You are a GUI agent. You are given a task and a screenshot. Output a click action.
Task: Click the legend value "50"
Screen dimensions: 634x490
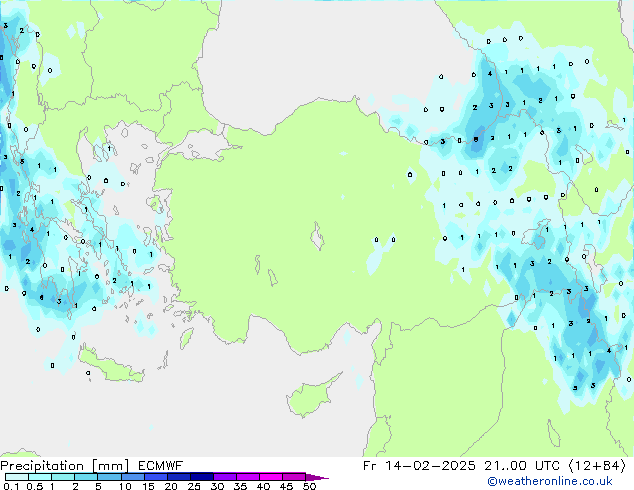click(309, 486)
